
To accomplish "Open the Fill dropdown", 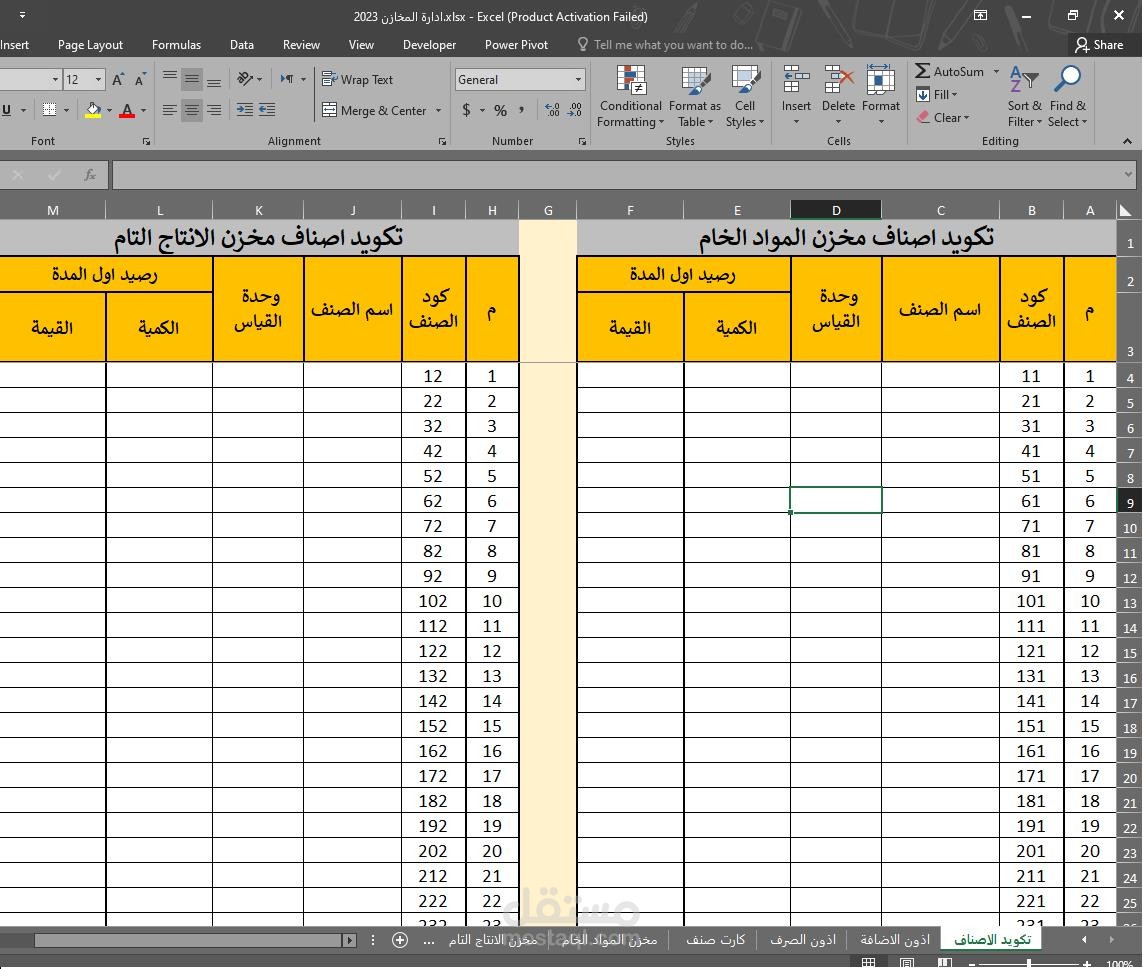I will click(937, 95).
